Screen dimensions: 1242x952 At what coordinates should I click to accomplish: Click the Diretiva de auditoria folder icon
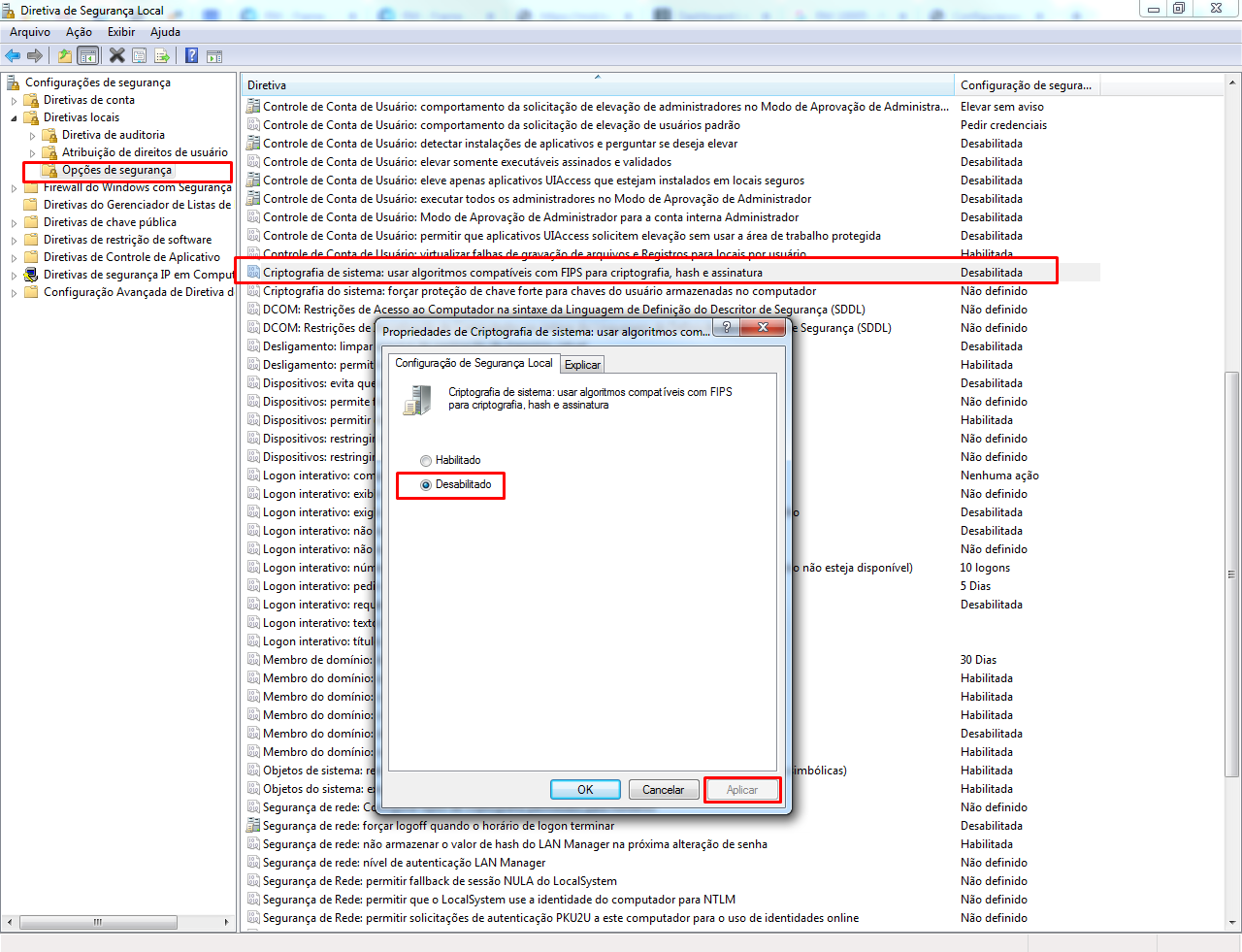pyautogui.click(x=49, y=135)
